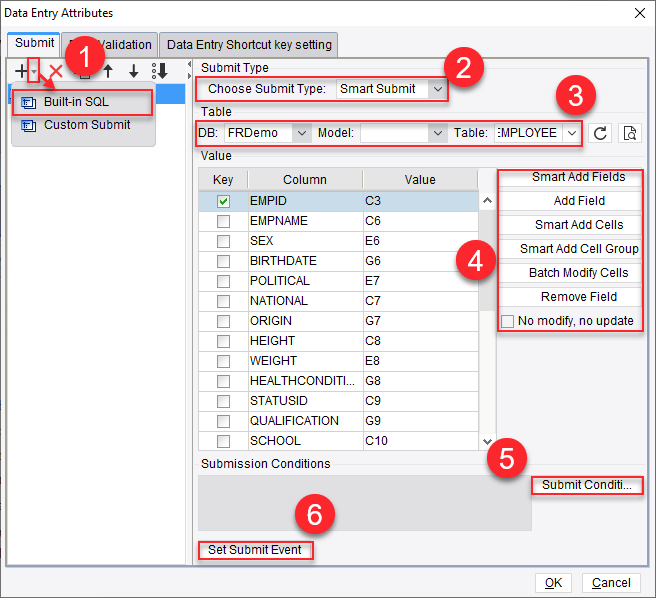Open the Submit Conditi... button

coord(587,485)
